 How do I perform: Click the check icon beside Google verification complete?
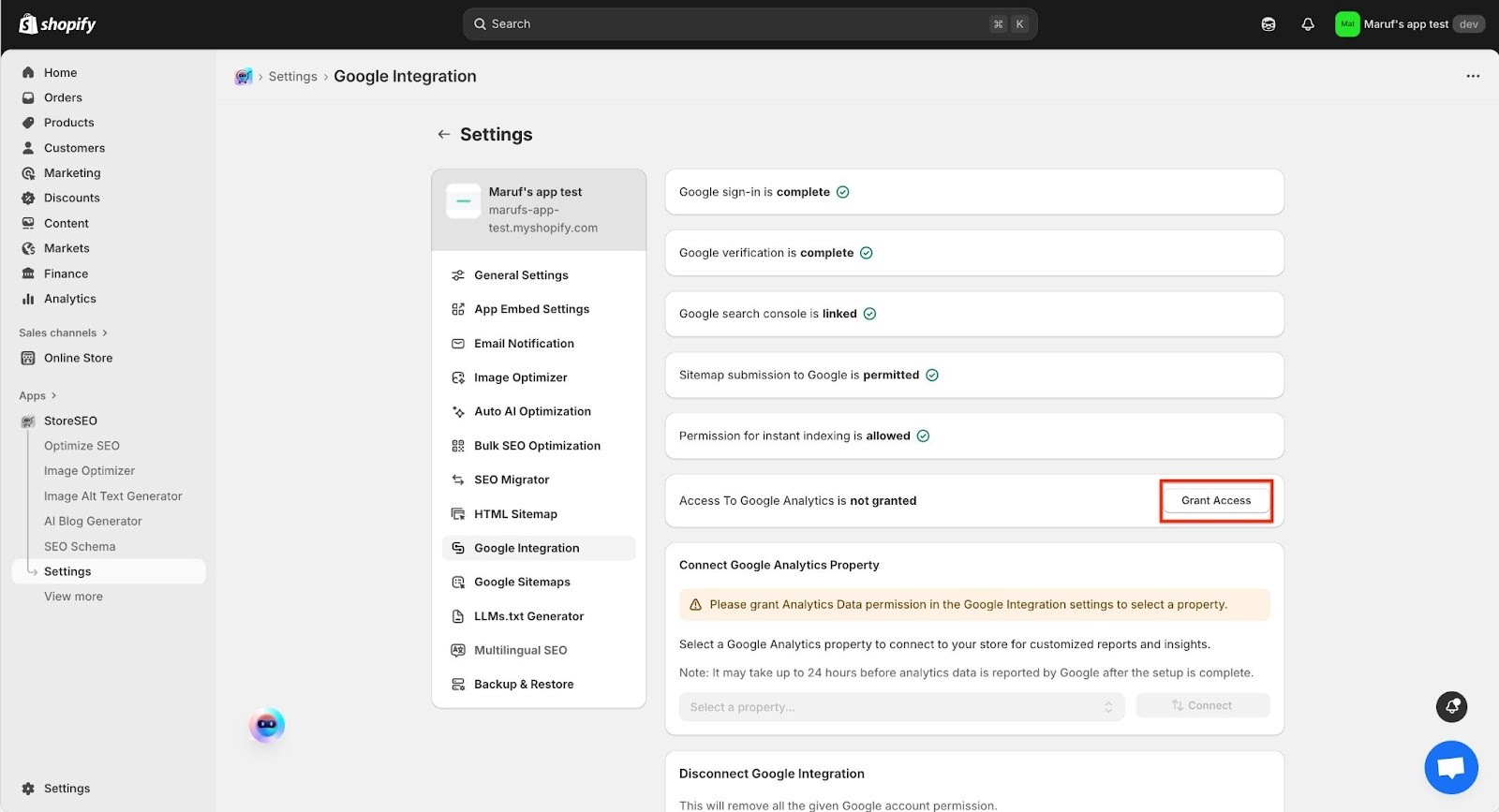[x=866, y=253]
